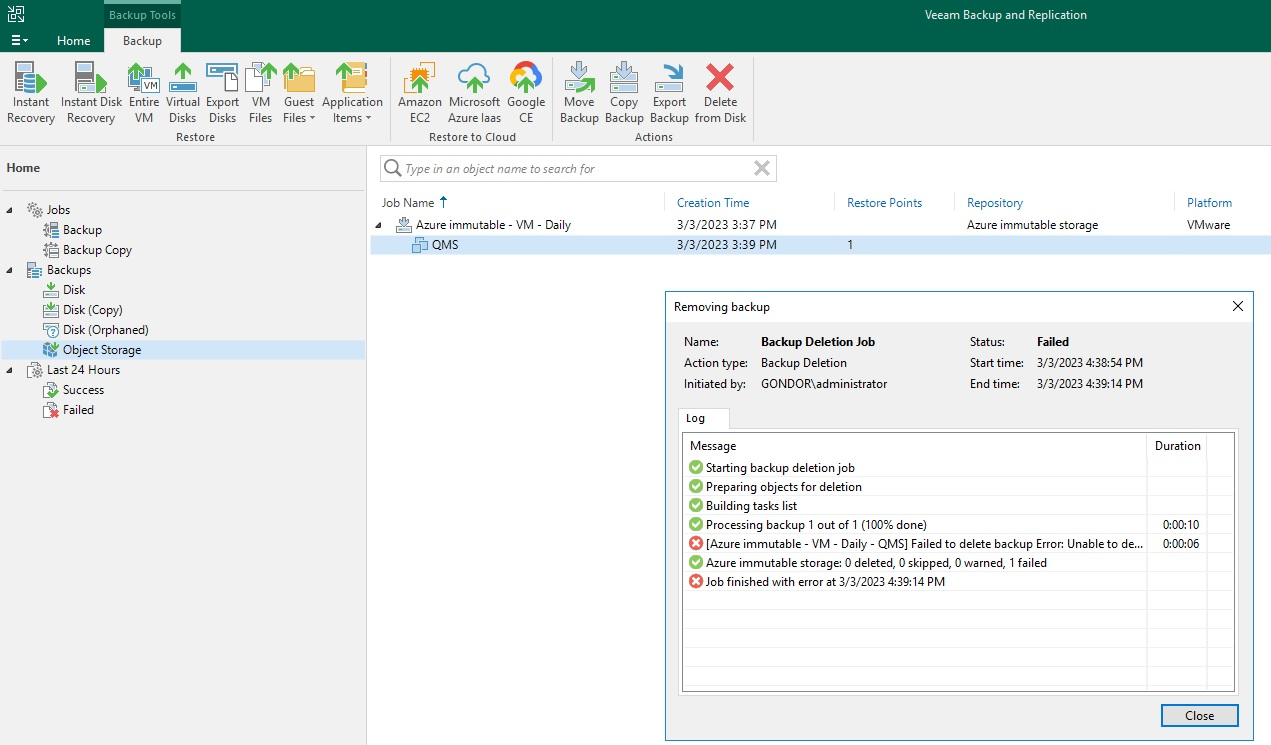Select the Azure immutable - VM - Daily row
This screenshot has height=745, width=1271.
tap(820, 225)
